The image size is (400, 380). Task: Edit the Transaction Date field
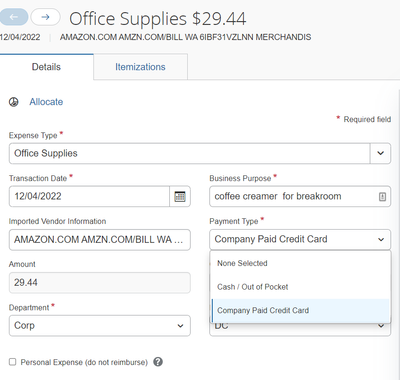click(x=89, y=196)
